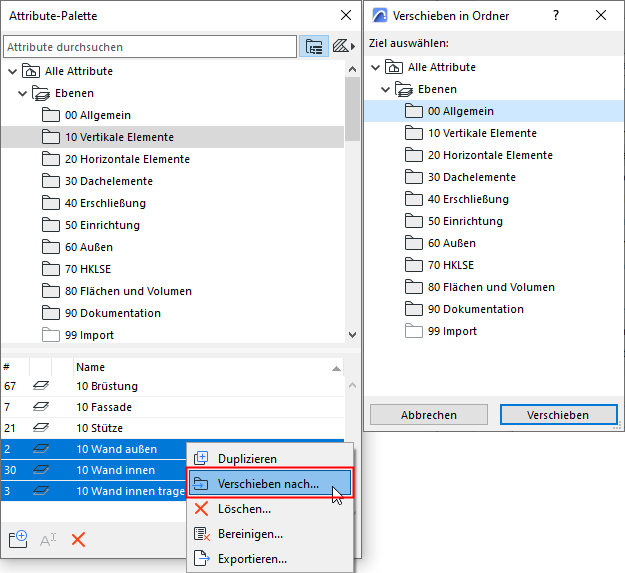
Task: Select 60 Außen target in dialog
Action: 493,243
